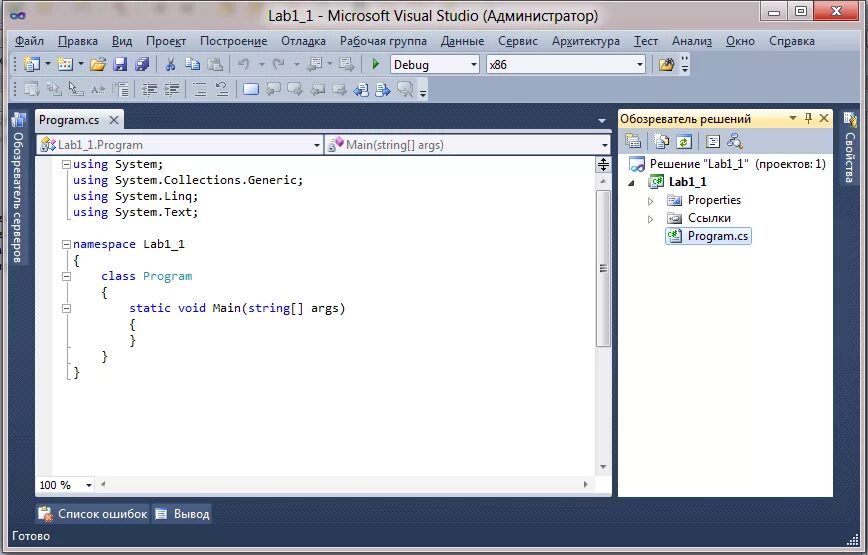Toggle auto-hide pin of Solution Explorer

tap(808, 118)
